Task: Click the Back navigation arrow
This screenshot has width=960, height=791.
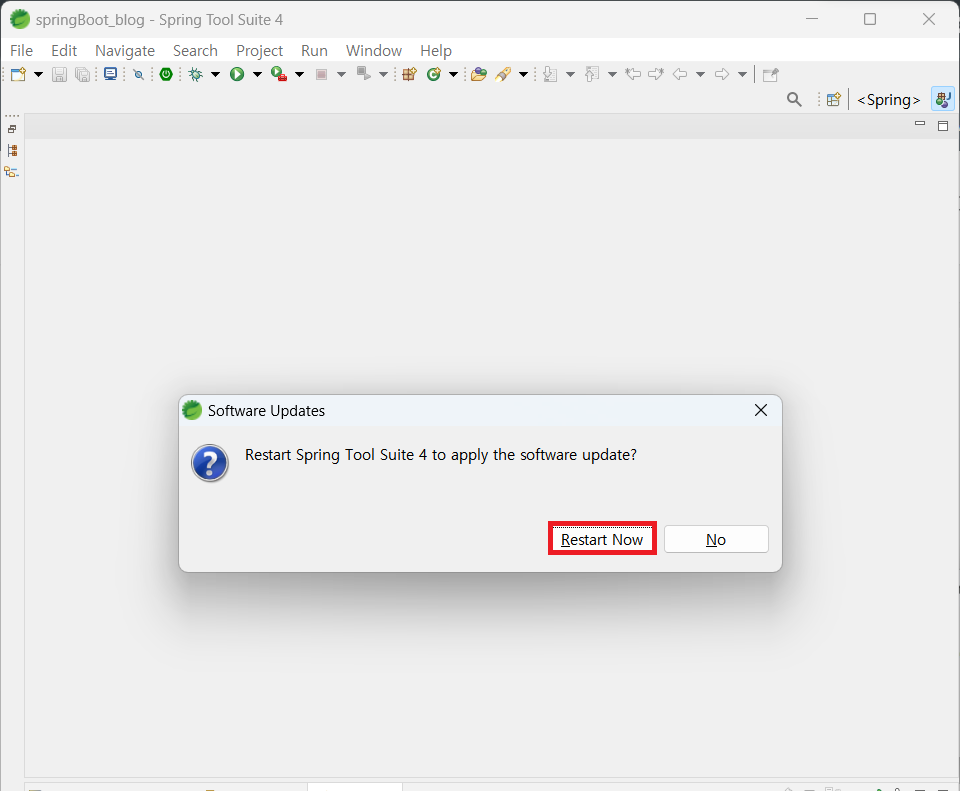Action: point(680,74)
